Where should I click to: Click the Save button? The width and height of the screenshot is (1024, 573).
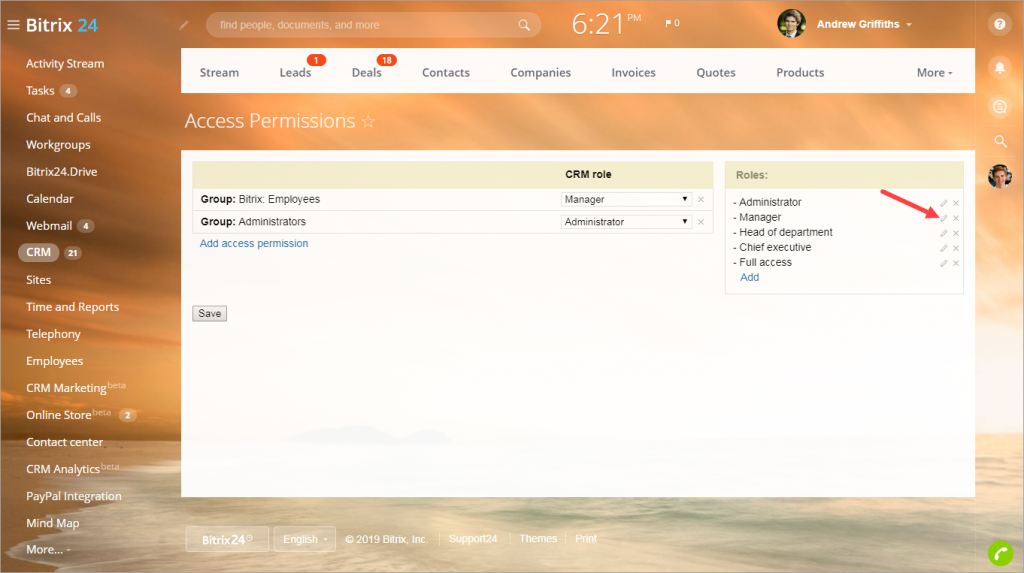210,314
